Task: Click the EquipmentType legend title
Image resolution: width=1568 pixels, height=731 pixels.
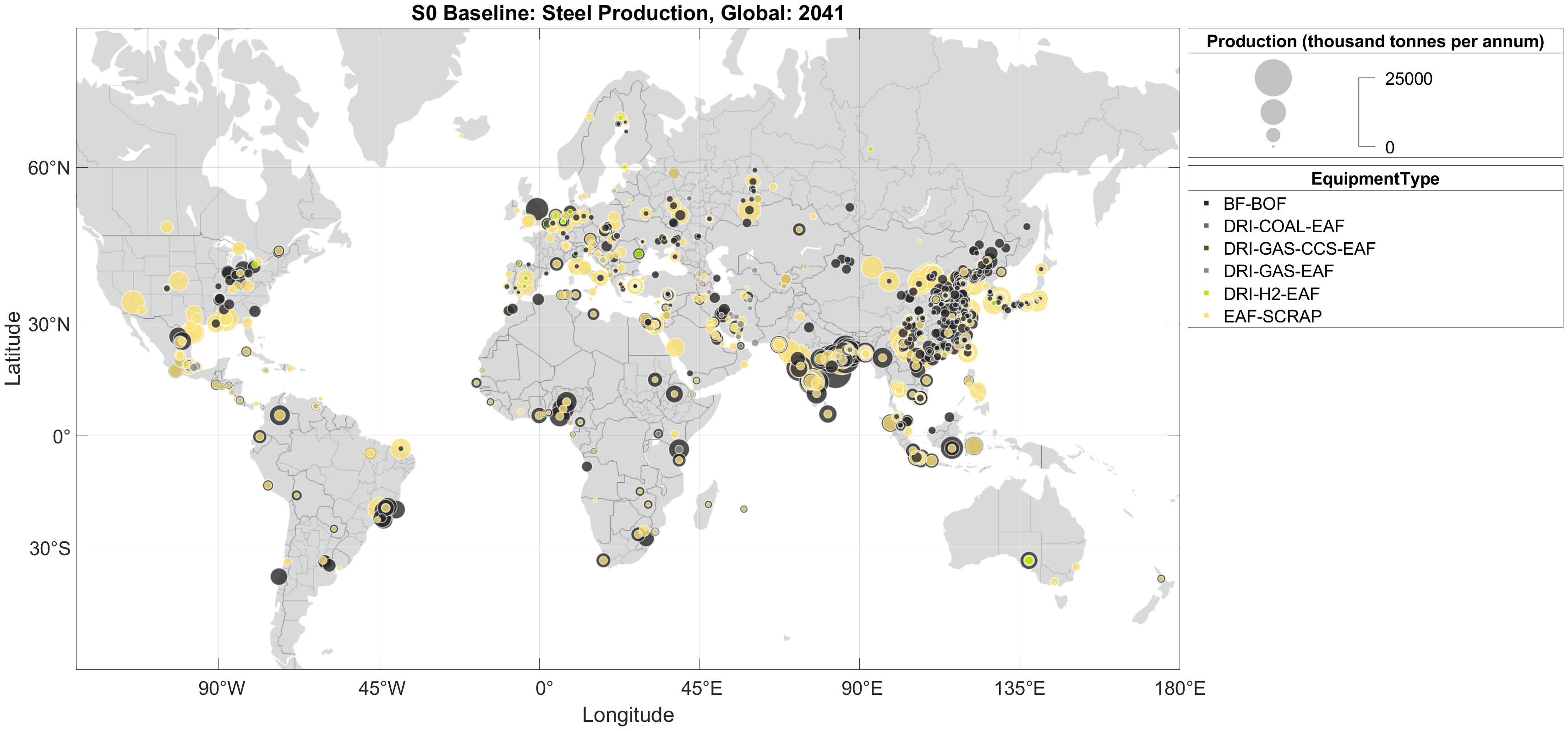Action: pyautogui.click(x=1374, y=179)
